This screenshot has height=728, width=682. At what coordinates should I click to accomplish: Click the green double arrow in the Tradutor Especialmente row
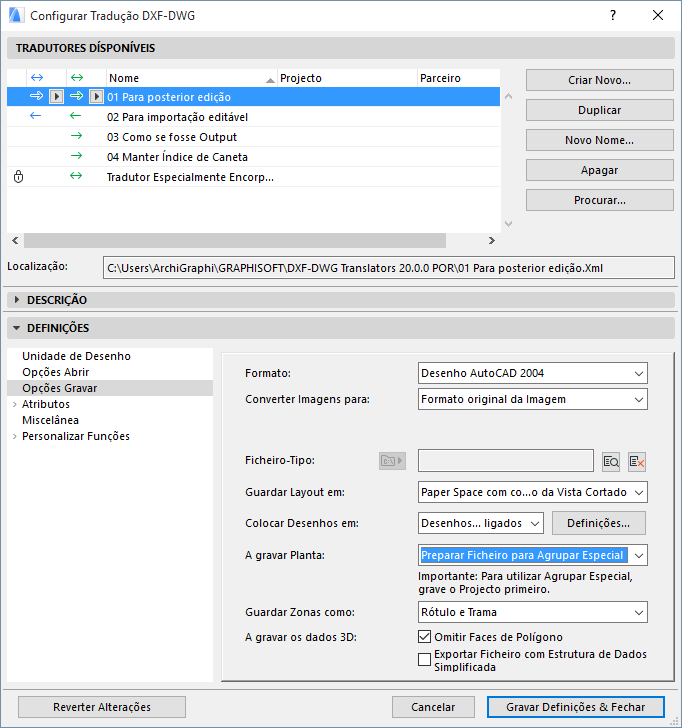tap(76, 176)
